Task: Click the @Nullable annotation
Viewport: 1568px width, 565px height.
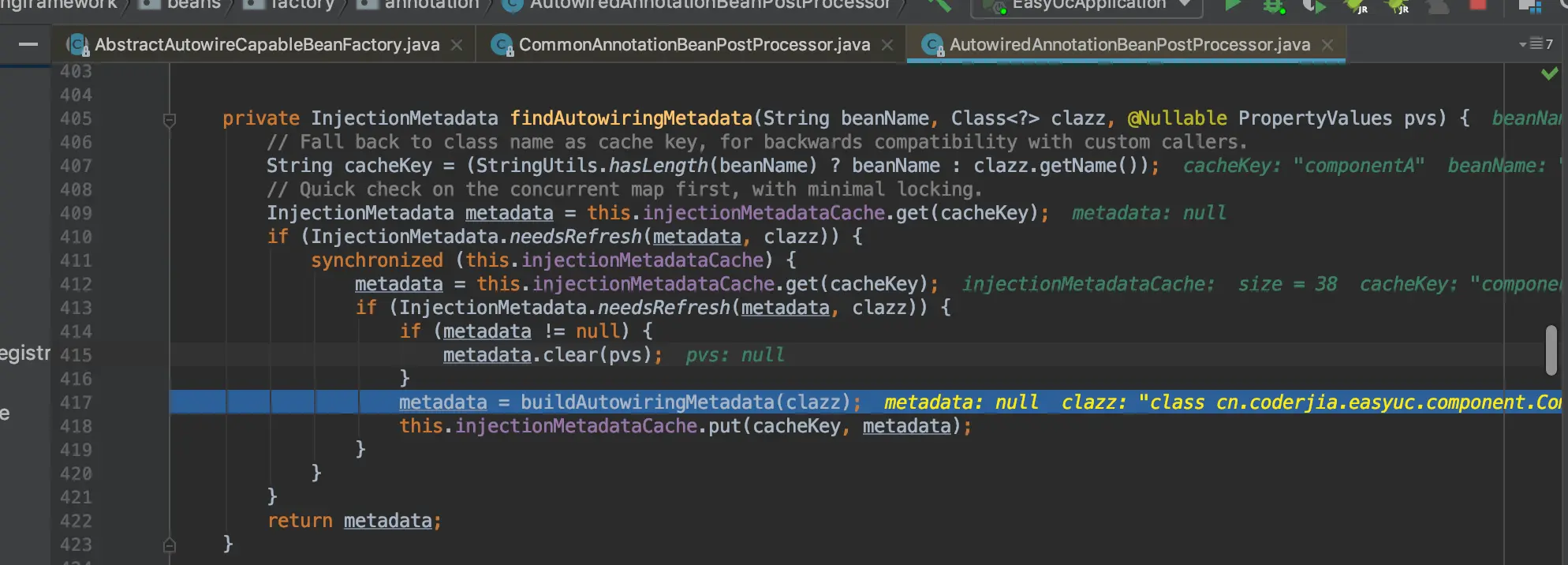Action: click(1177, 118)
